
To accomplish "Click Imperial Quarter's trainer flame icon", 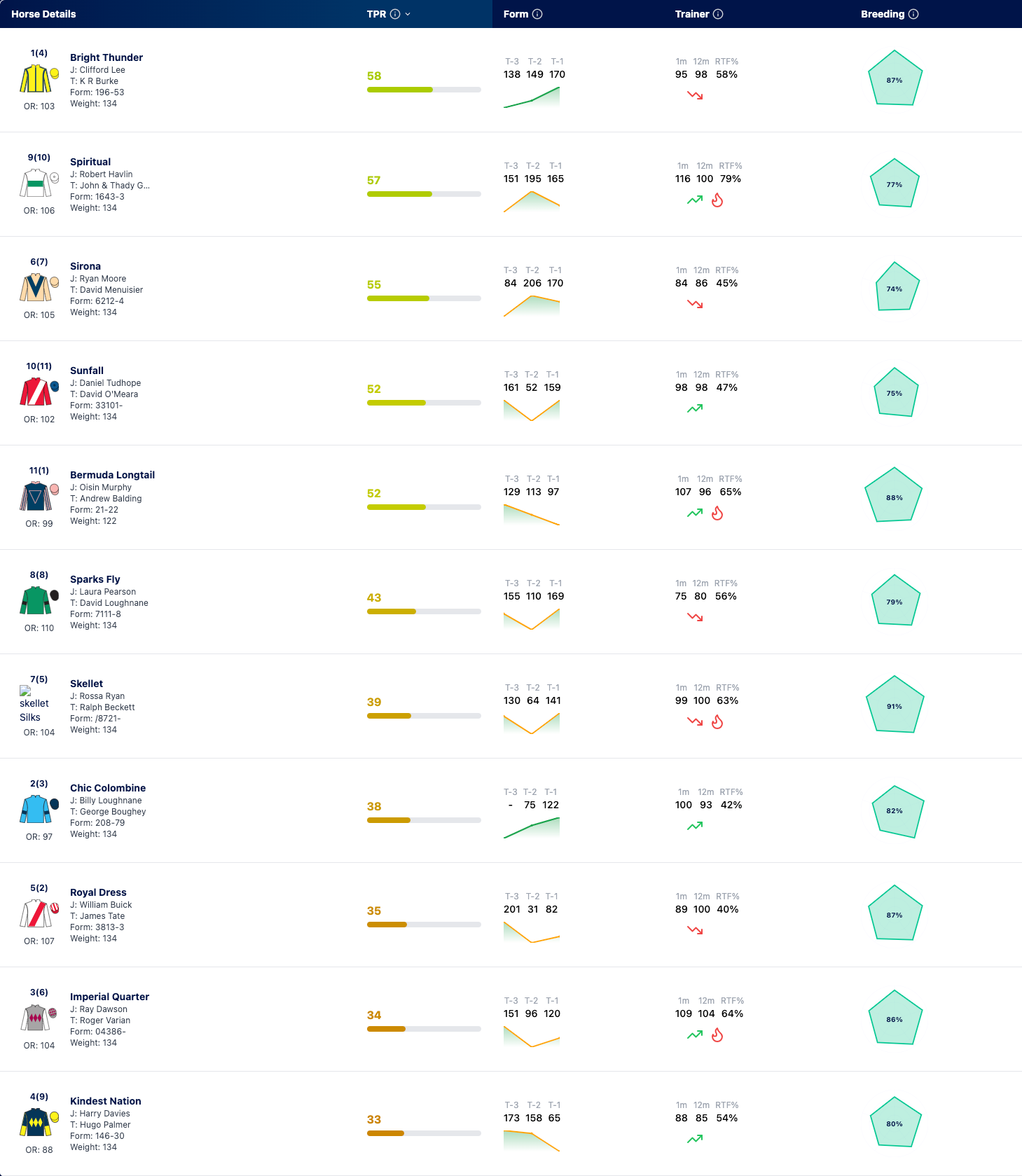I will pyautogui.click(x=717, y=1035).
